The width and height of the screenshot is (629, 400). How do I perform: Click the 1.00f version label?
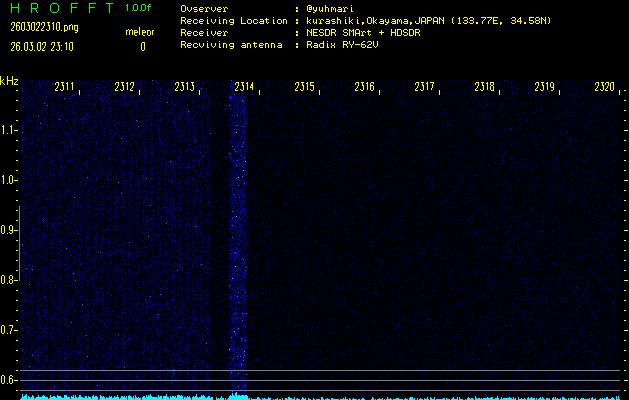click(139, 8)
